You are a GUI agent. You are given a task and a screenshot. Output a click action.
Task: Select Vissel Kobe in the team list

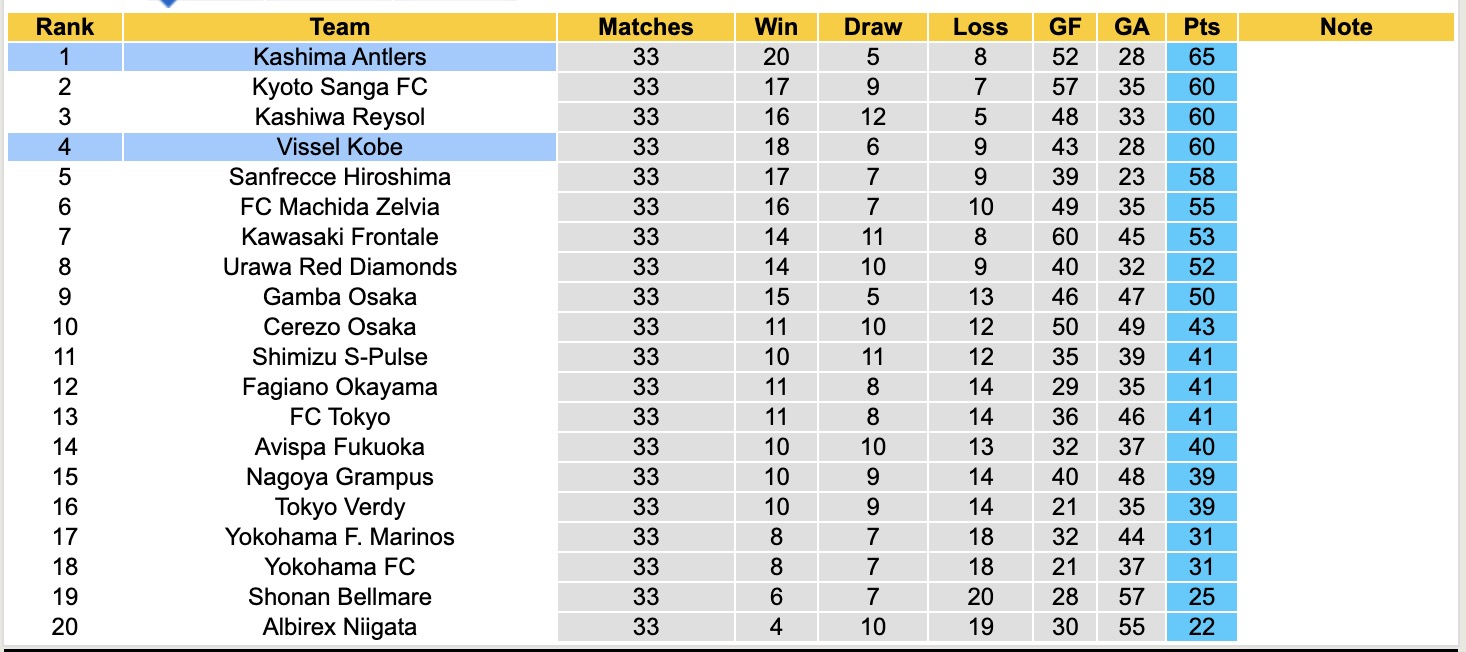tap(340, 147)
